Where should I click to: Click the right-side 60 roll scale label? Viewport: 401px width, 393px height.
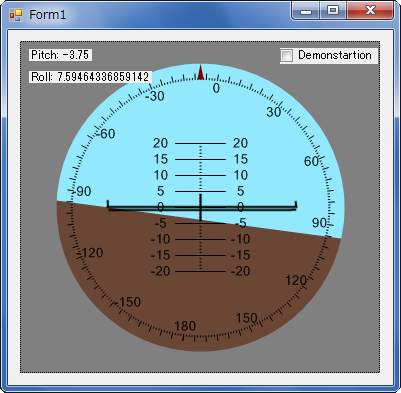click(311, 161)
